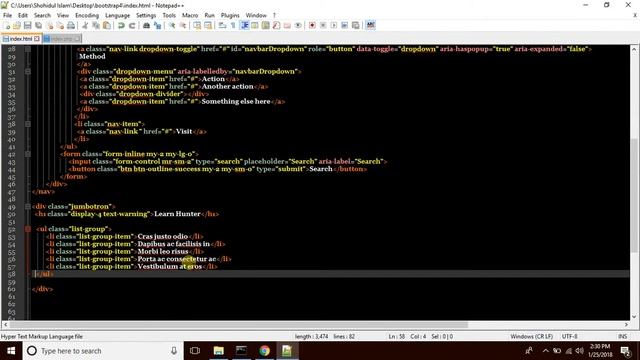Open Chrome from the taskbar
This screenshot has width=640, height=360.
pyautogui.click(x=264, y=351)
